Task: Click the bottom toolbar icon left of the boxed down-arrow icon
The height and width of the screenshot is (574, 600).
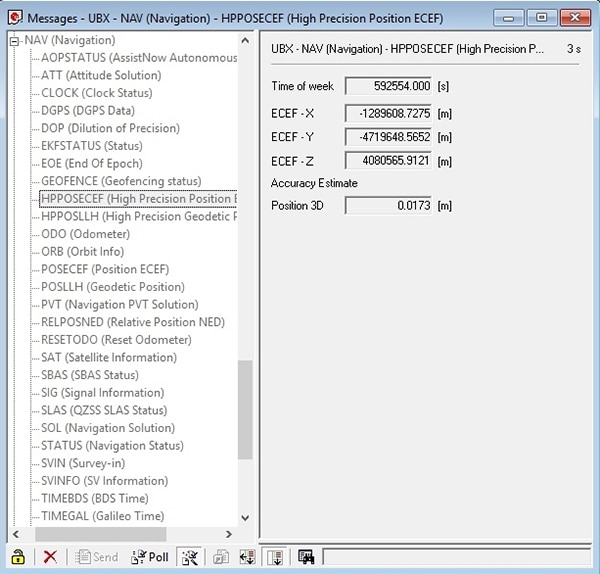Action: point(246,557)
